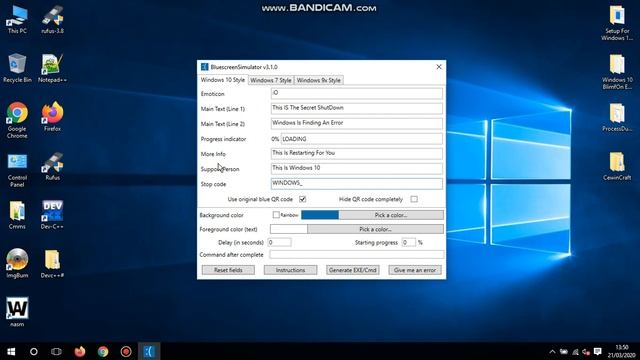Click Chrome icon on the taskbar
The image size is (640, 360).
[x=103, y=351]
